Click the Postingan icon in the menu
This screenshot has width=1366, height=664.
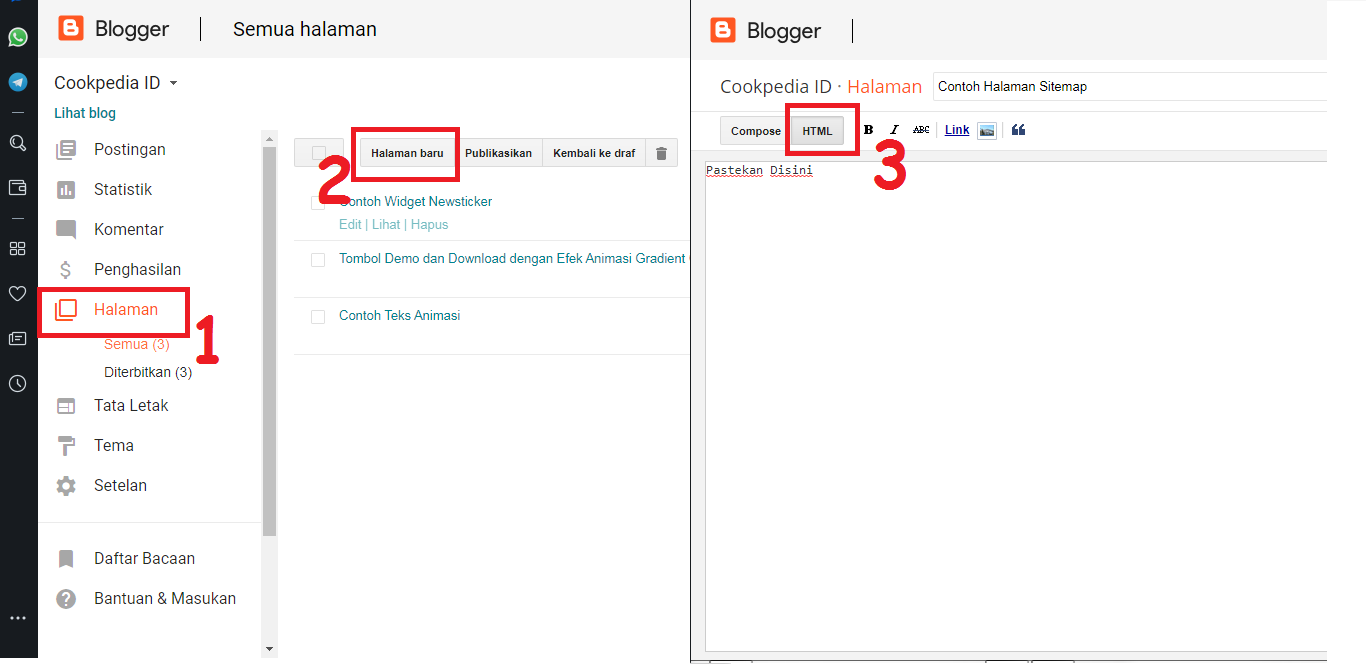(x=66, y=150)
